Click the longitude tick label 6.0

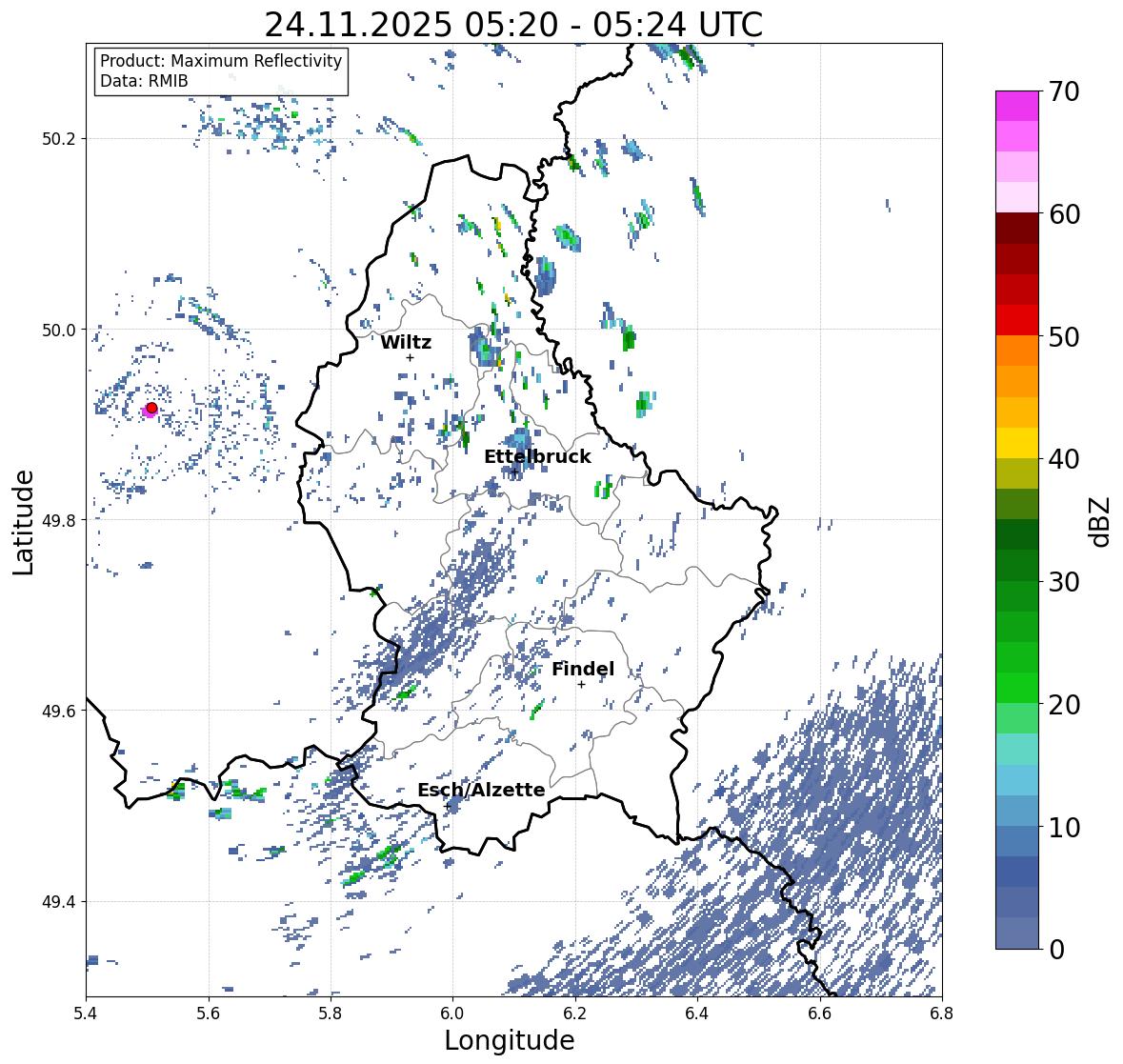[452, 1014]
